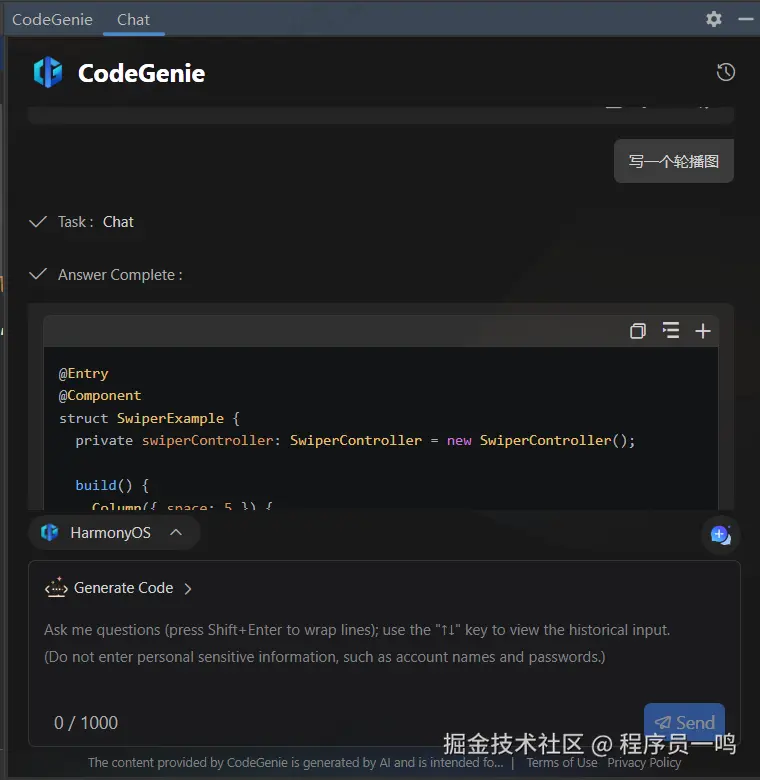Open chat history clock icon
The height and width of the screenshot is (780, 760).
(x=726, y=72)
